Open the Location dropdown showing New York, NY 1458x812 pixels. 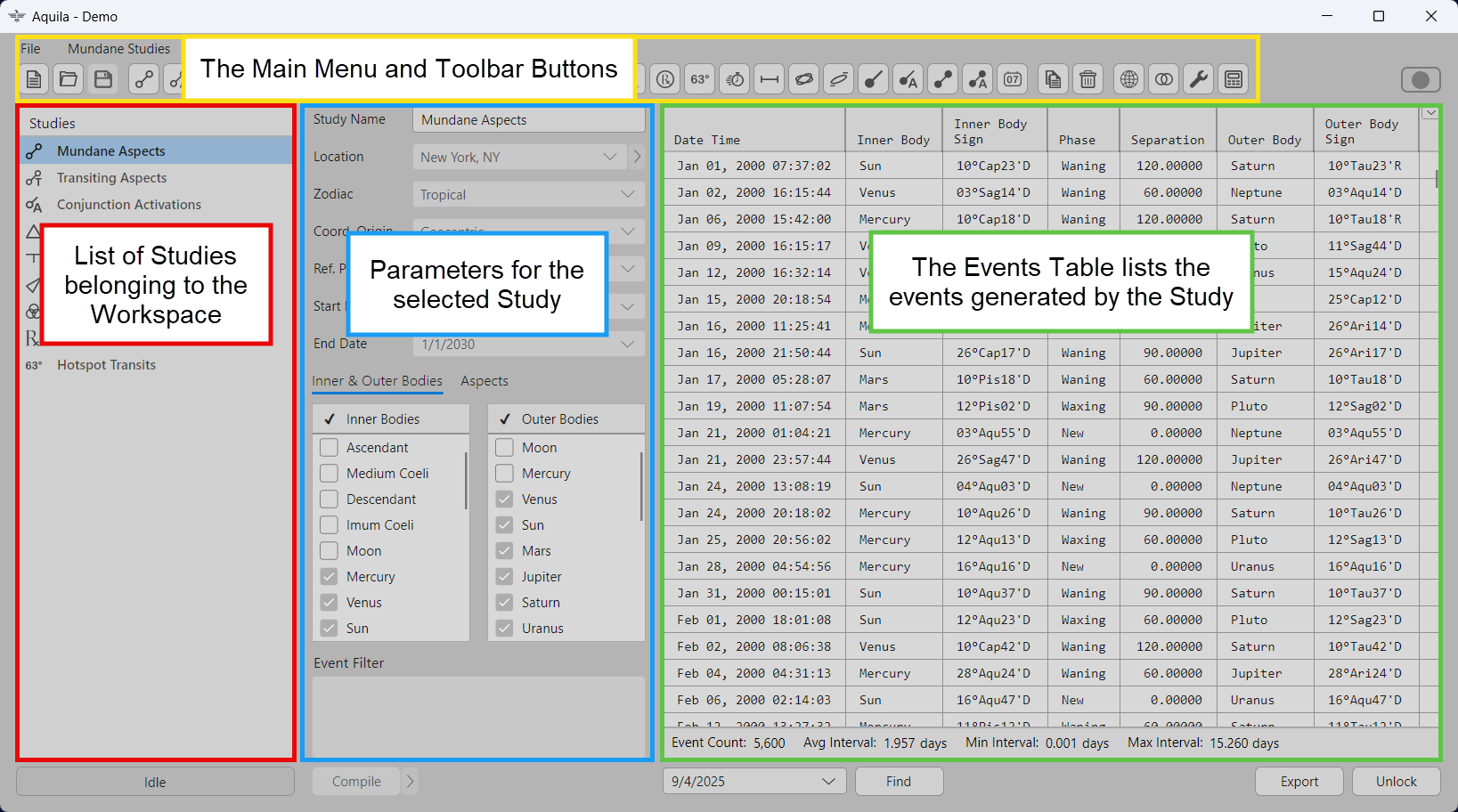click(609, 158)
